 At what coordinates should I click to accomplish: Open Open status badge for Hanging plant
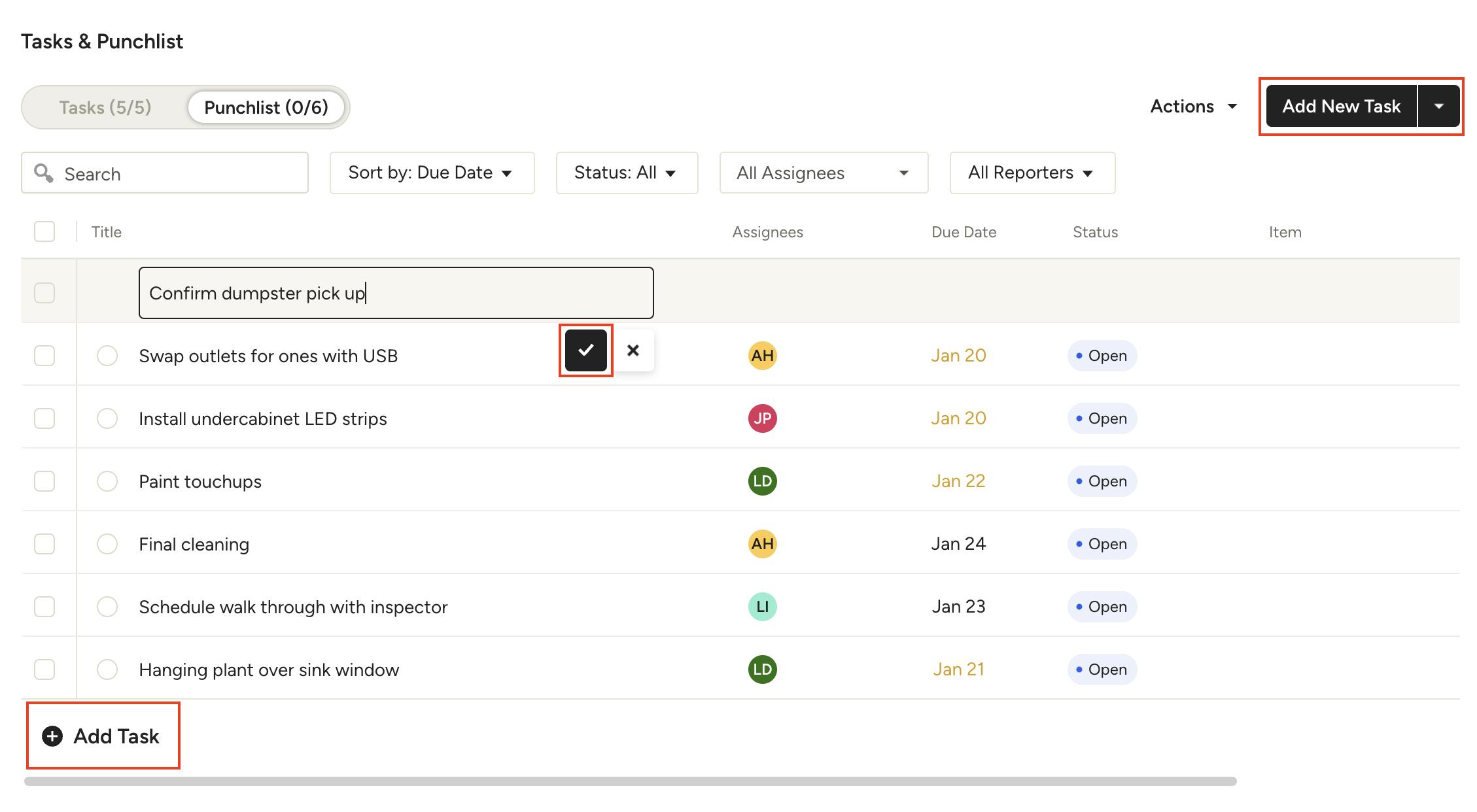(x=1102, y=669)
